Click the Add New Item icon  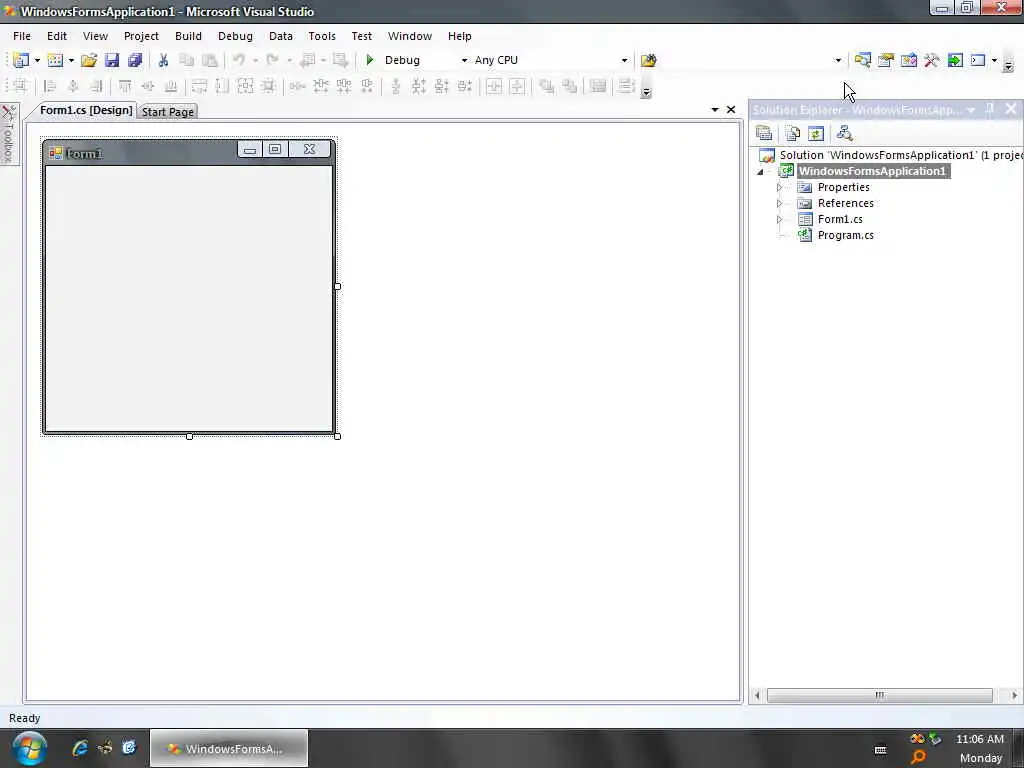tap(56, 60)
